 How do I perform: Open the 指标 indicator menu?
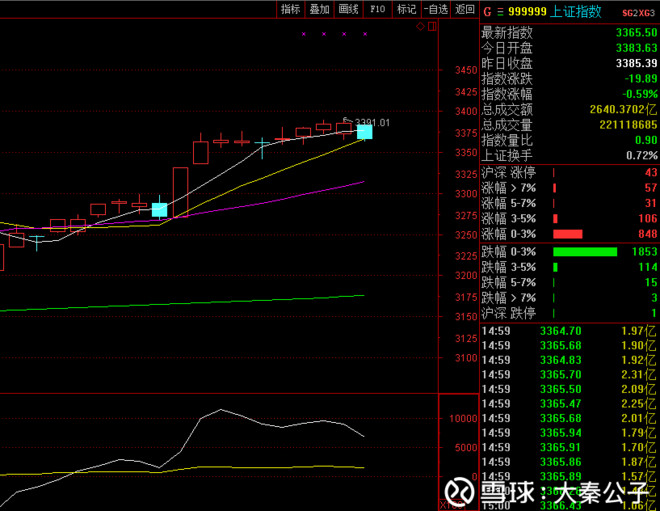pyautogui.click(x=290, y=9)
